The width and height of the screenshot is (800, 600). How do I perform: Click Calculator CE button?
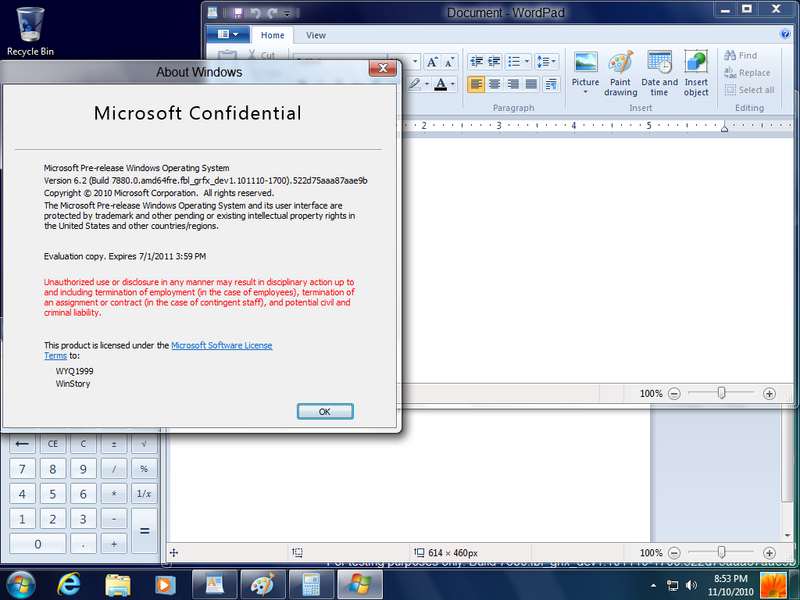coord(53,444)
